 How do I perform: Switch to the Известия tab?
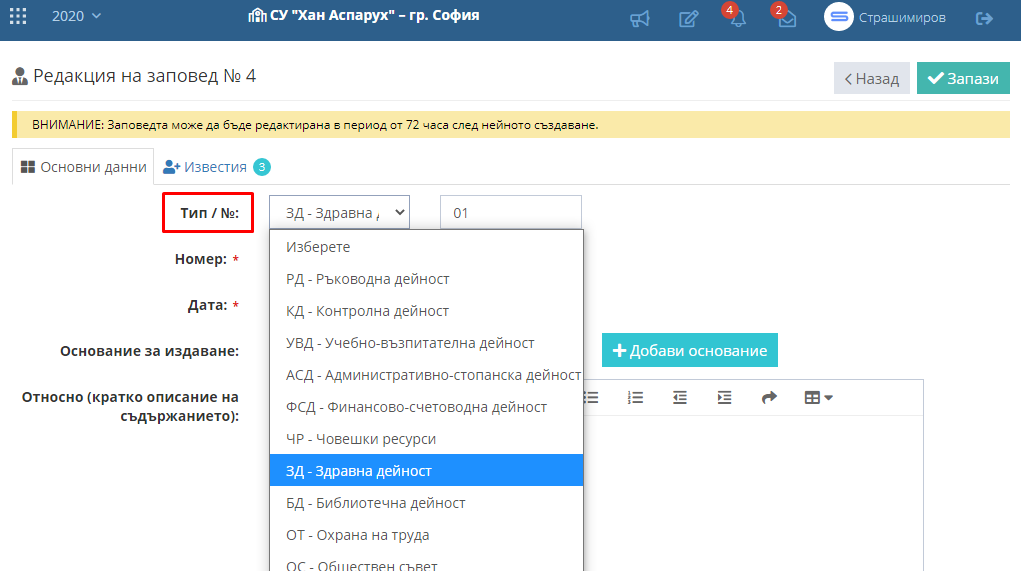[216, 167]
